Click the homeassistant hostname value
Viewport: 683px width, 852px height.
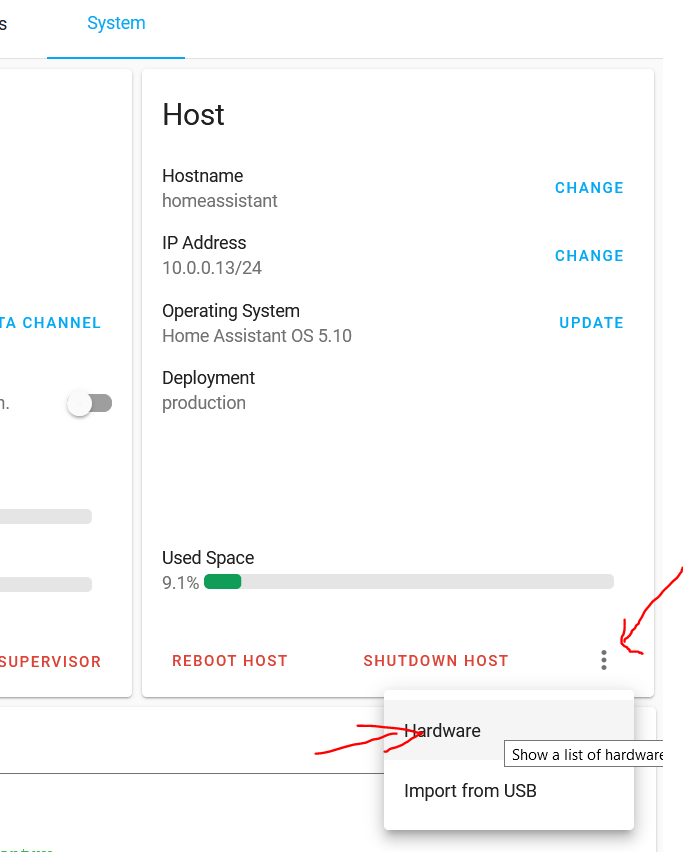[220, 201]
